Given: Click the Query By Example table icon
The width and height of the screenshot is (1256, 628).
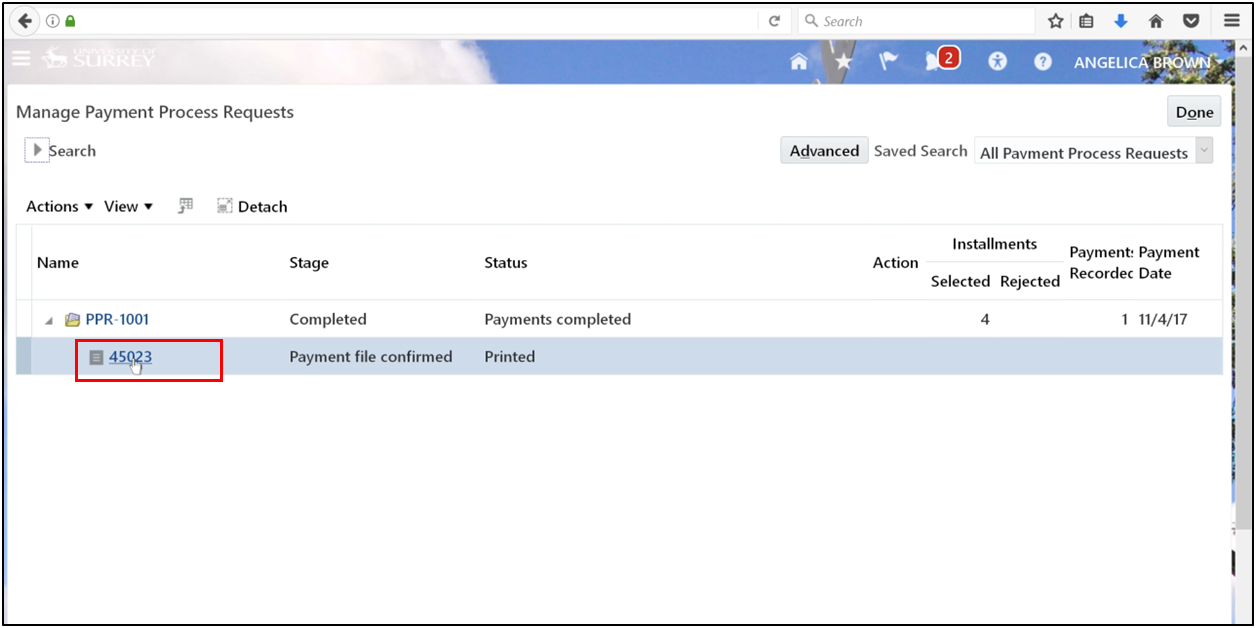Looking at the screenshot, I should click(185, 205).
